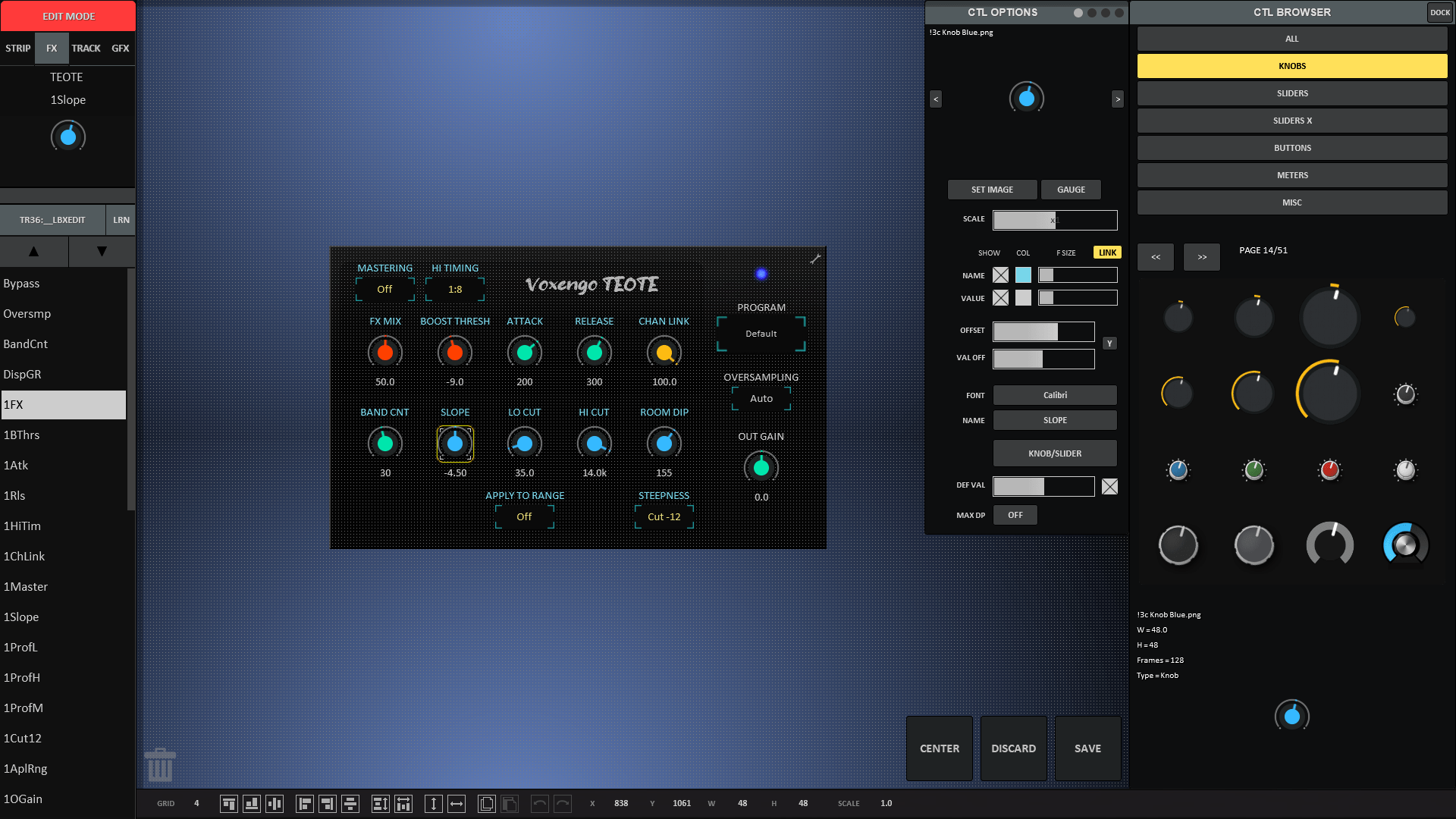Adjust the SCALE slider in CTL Options
This screenshot has height=819, width=1456.
pos(1055,220)
